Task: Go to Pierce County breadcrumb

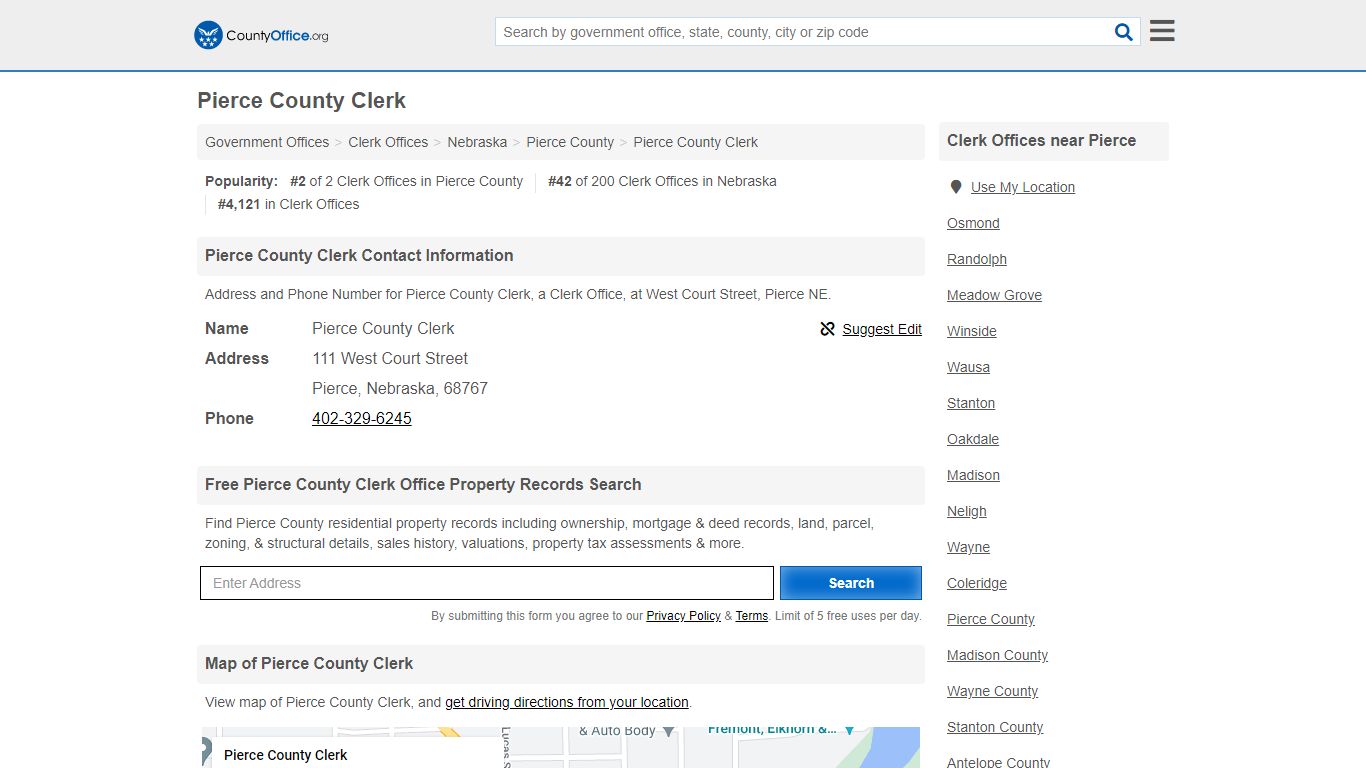Action: click(570, 142)
